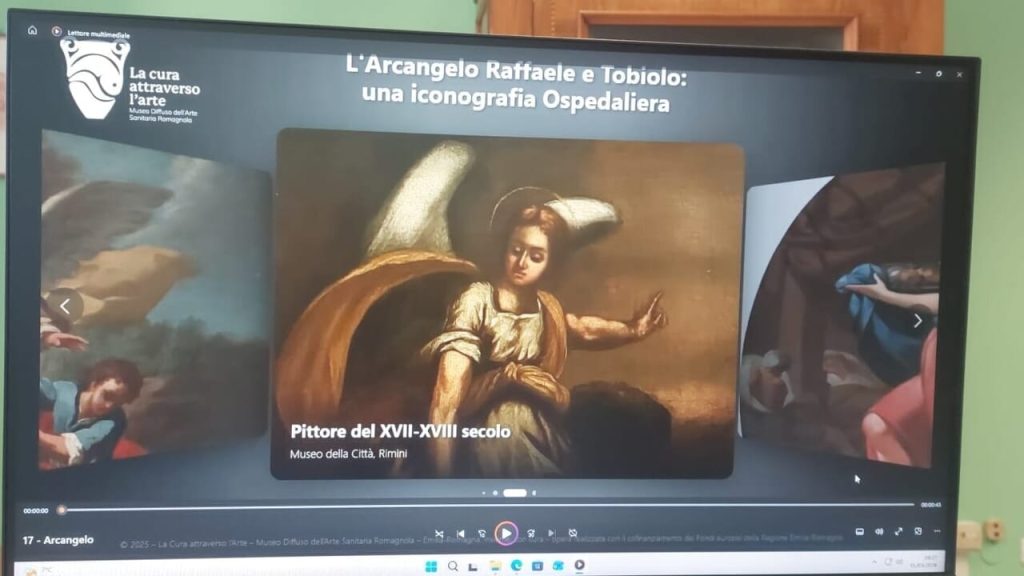Viewport: 1024px width, 576px height.
Task: Restore down the media player window
Action: click(939, 74)
